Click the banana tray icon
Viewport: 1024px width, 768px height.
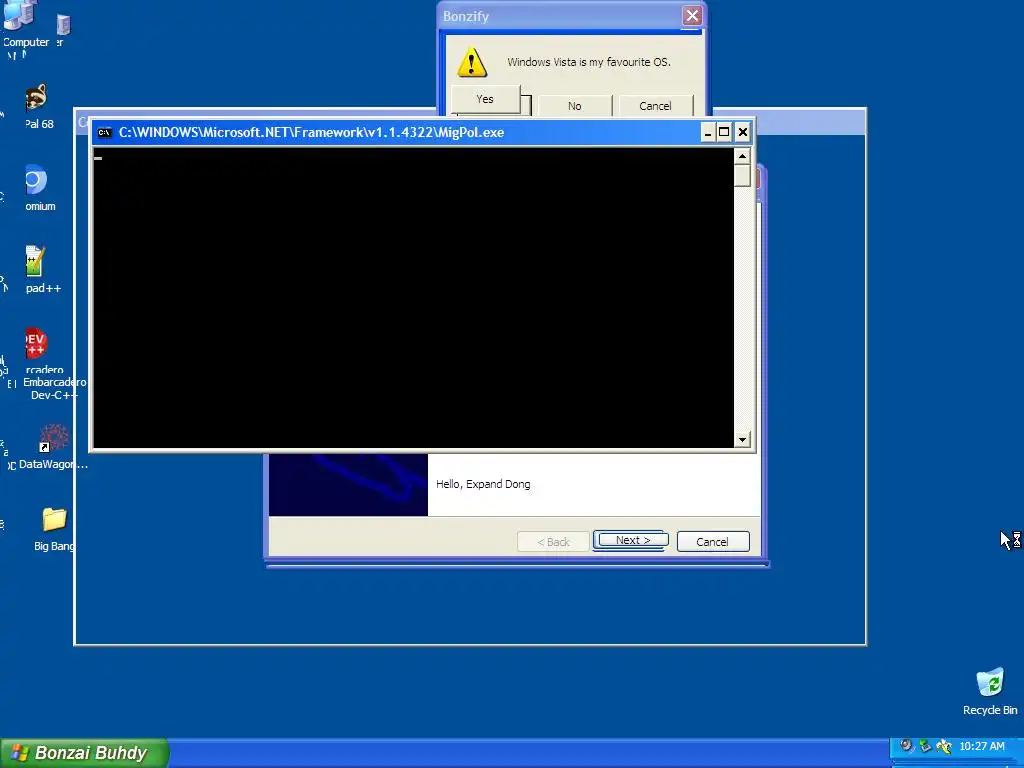point(943,746)
